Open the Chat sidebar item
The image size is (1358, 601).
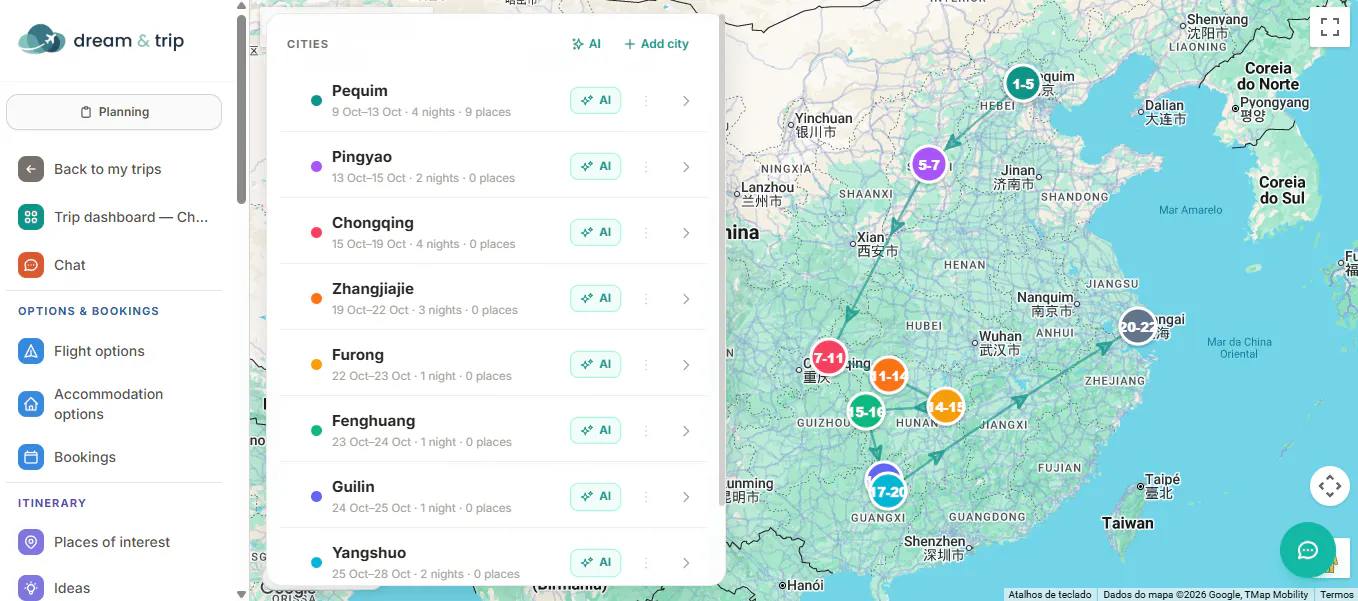coord(114,265)
